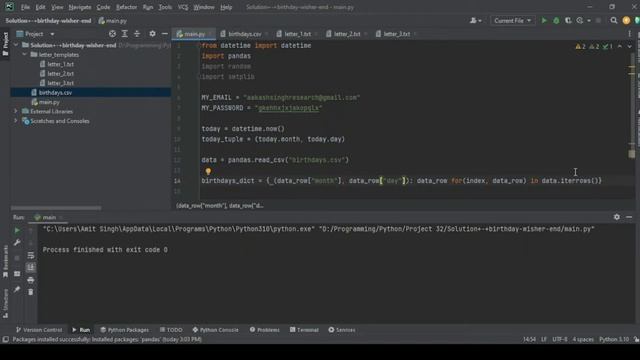Click the Project panel horizontal scrollbar

click(56, 208)
